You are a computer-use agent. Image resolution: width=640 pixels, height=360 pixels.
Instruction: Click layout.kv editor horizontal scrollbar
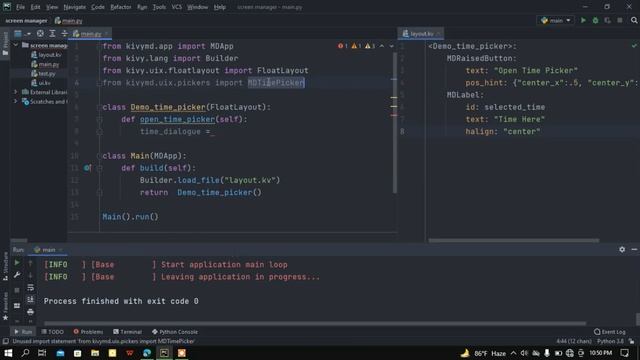click(513, 240)
